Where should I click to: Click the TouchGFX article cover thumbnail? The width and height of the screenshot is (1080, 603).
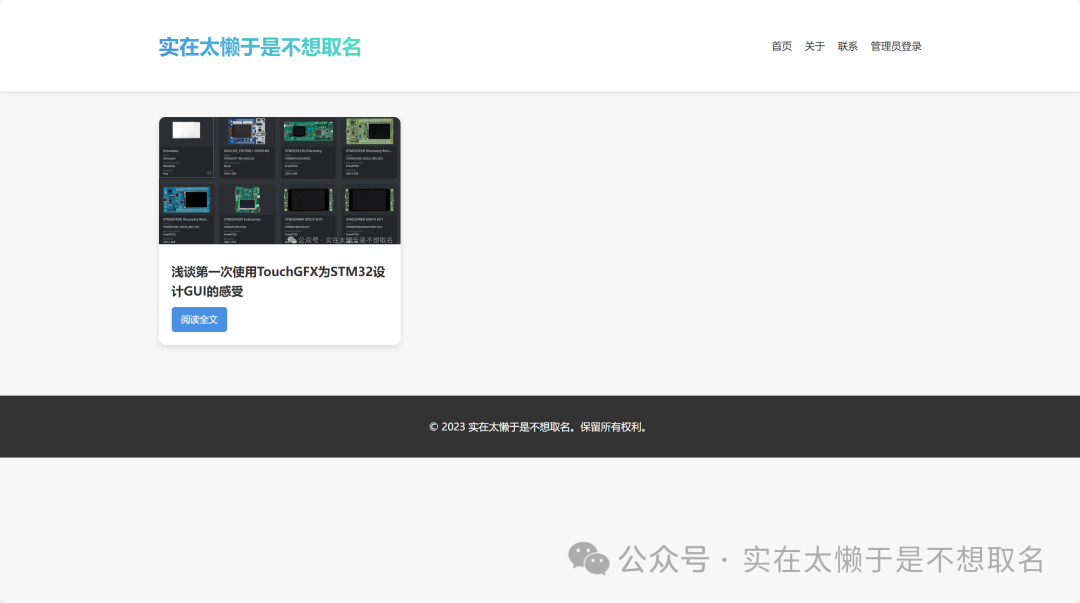coord(280,181)
